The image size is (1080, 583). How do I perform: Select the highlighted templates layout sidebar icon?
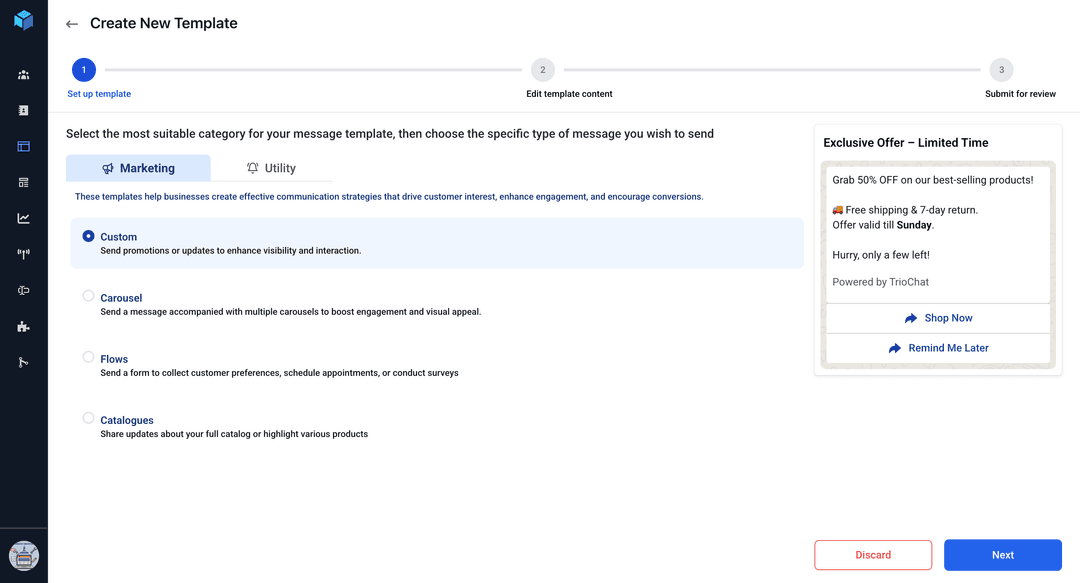point(23,147)
